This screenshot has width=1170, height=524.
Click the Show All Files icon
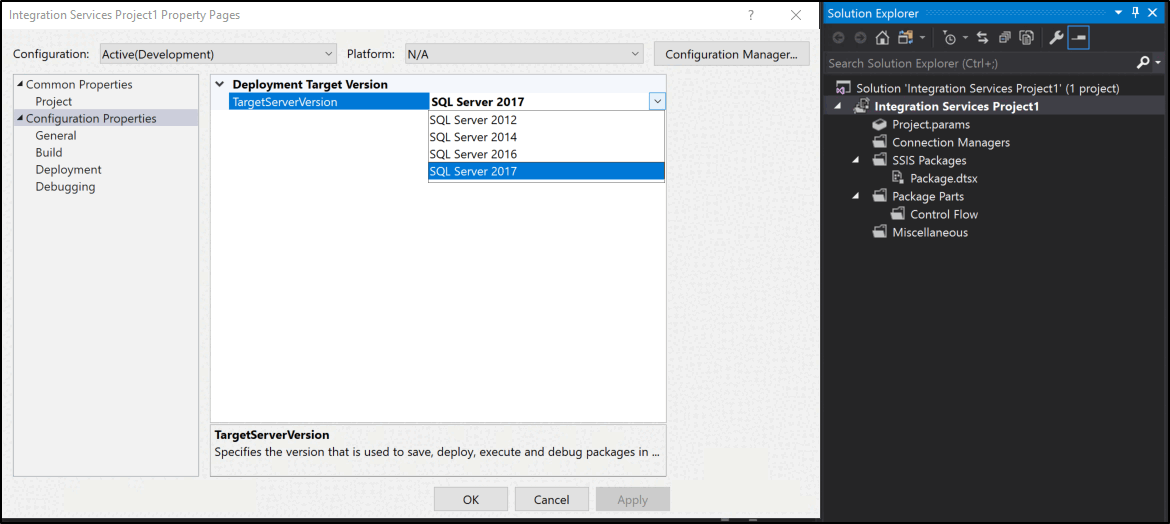[x=1027, y=37]
